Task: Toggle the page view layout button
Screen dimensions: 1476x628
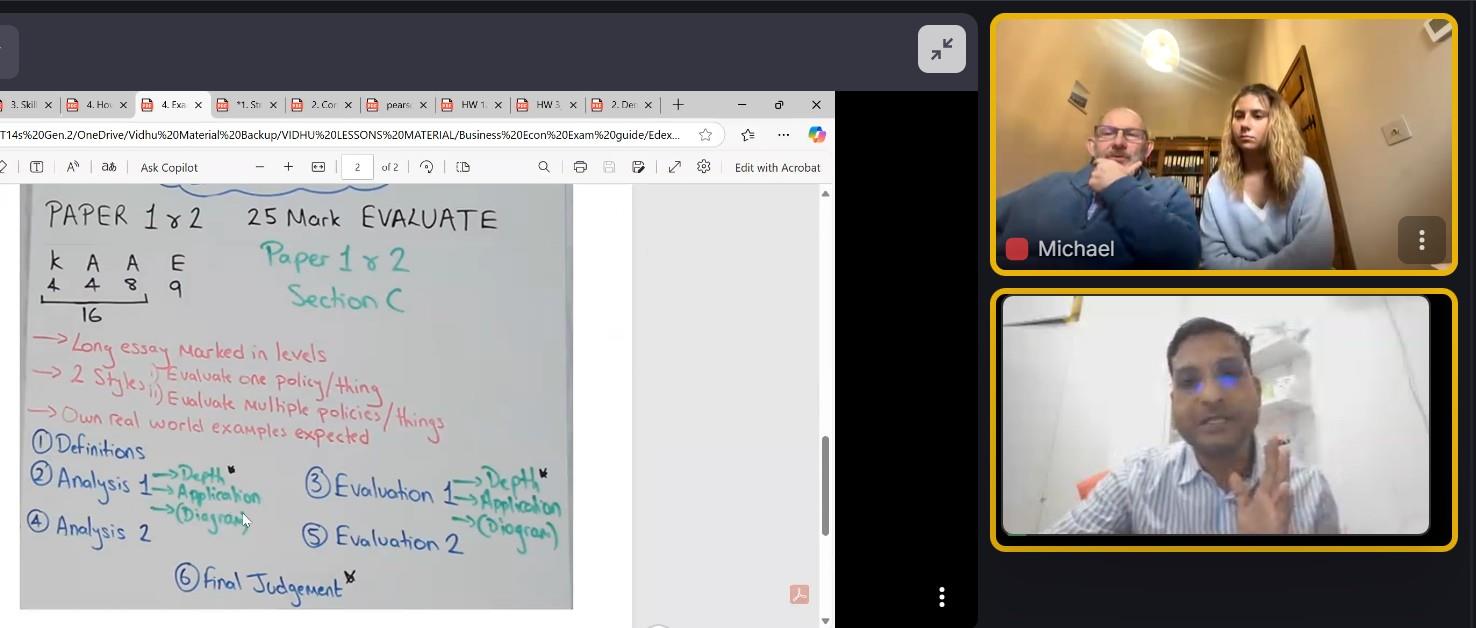Action: click(463, 167)
